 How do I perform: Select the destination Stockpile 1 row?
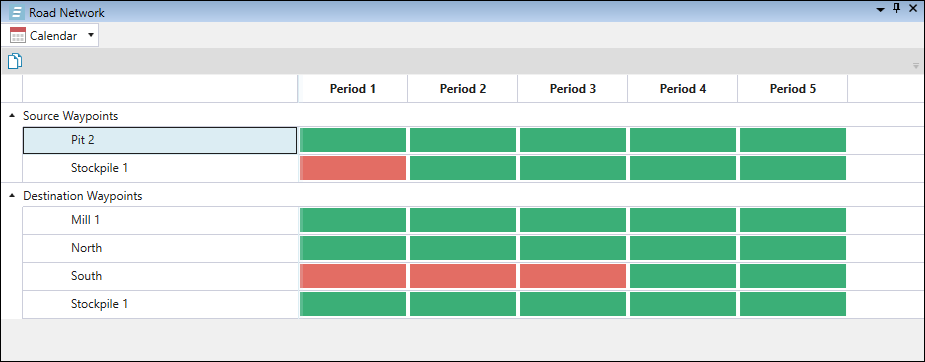click(160, 304)
